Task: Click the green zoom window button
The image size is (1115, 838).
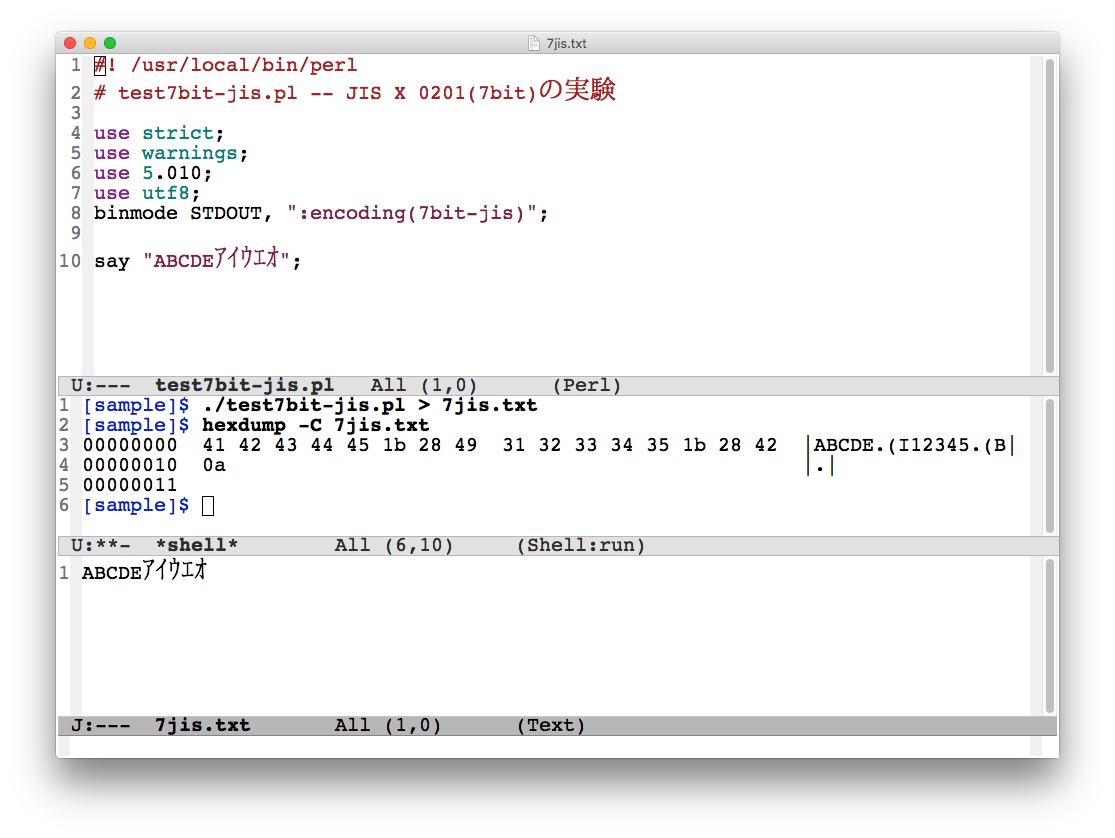Action: pyautogui.click(x=110, y=43)
